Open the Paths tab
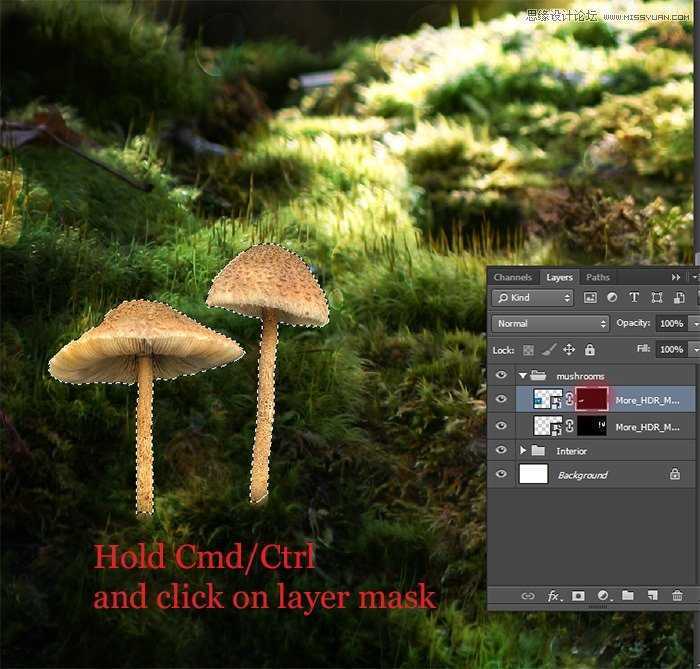 [598, 277]
